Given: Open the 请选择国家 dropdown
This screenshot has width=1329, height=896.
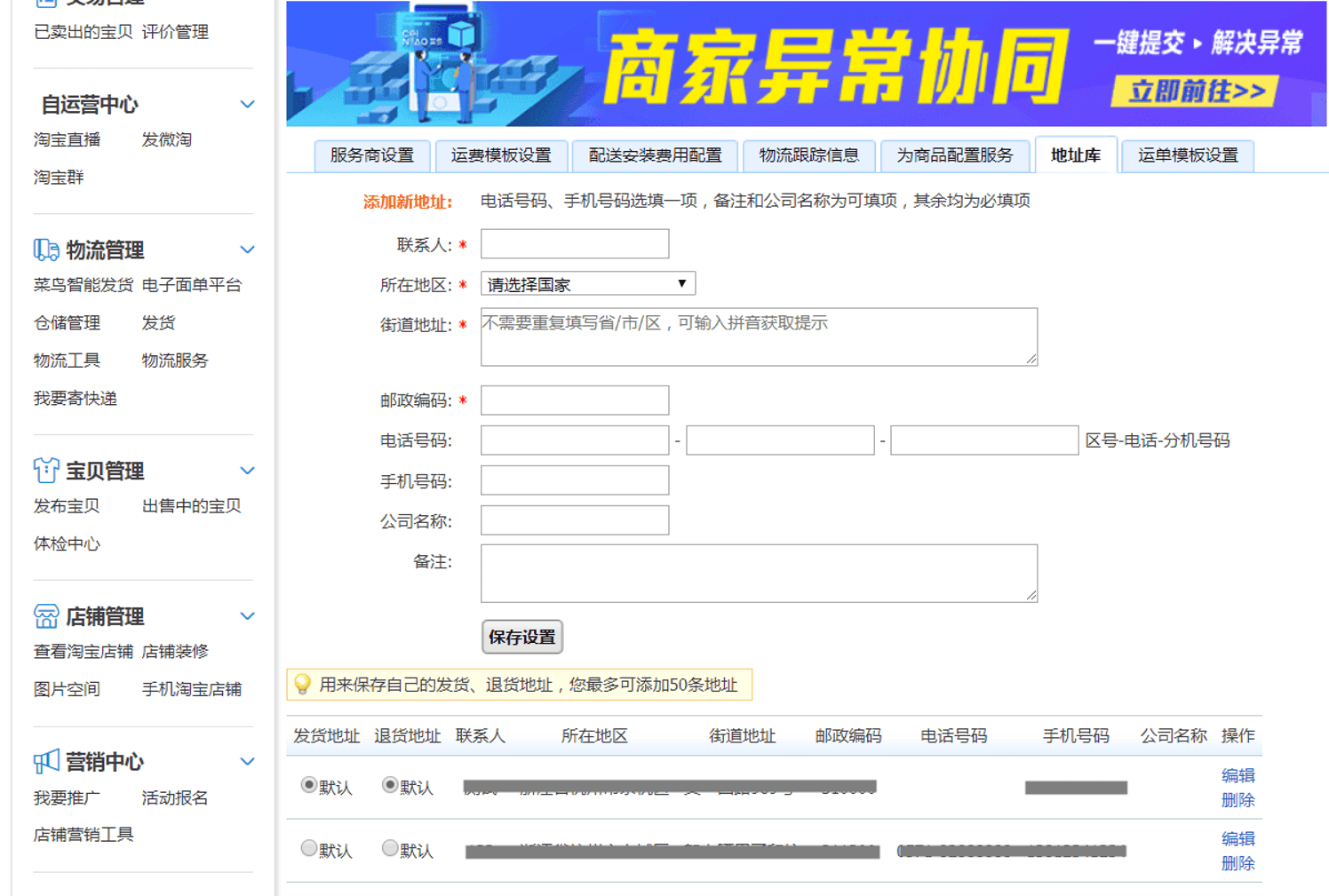Looking at the screenshot, I should (587, 284).
